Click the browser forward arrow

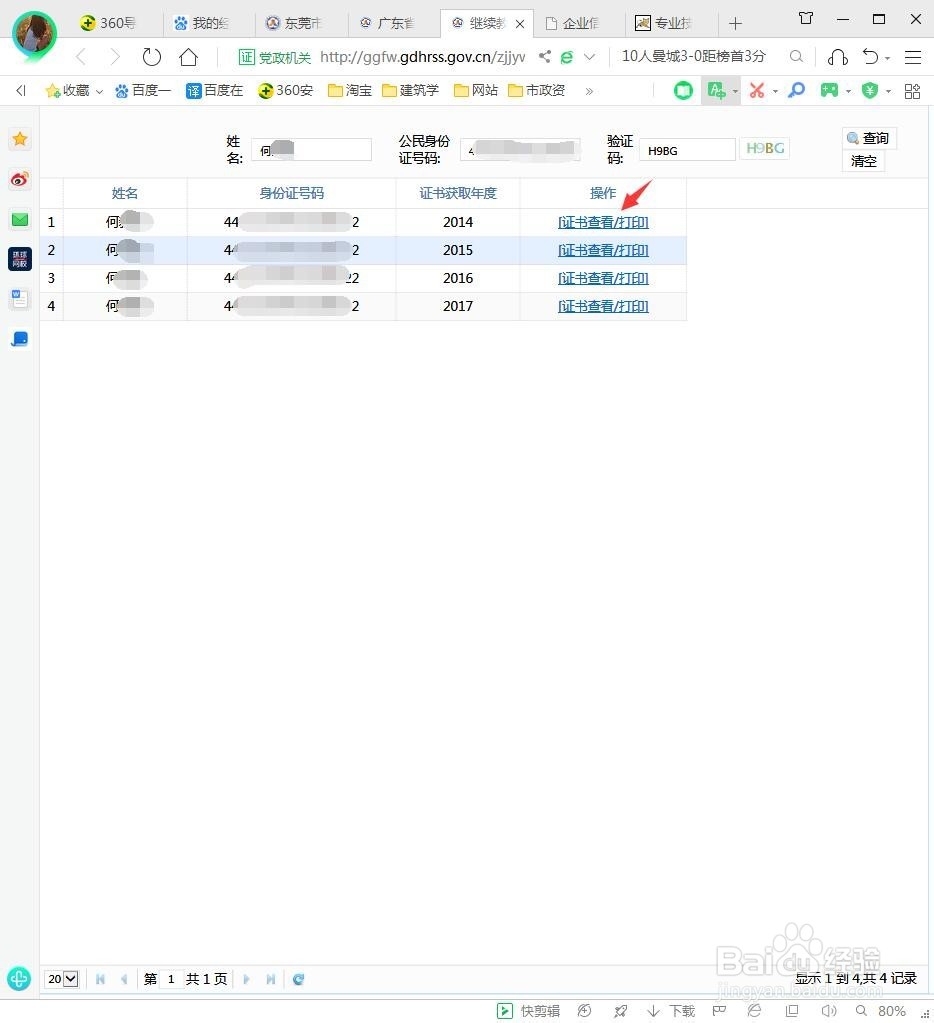115,57
